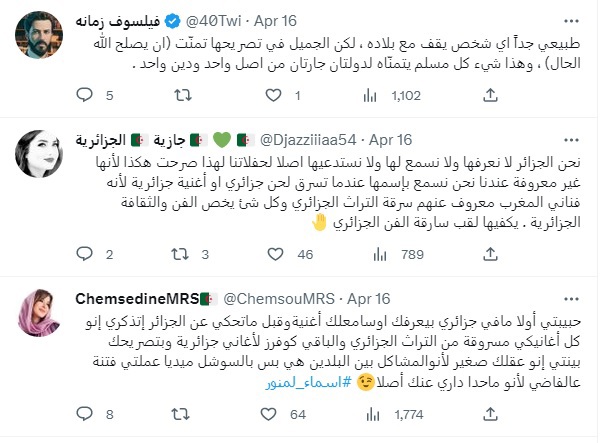This screenshot has width=601, height=443.
Task: Open the more options menu on the ChemsedineMRS tweet
Action: click(x=571, y=299)
